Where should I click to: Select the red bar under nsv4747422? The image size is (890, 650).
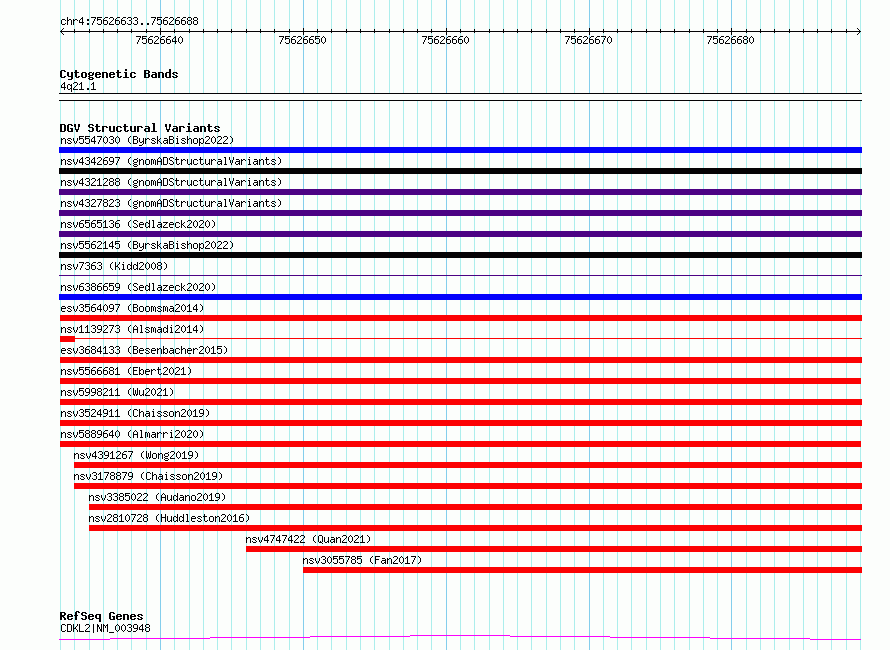[x=554, y=549]
